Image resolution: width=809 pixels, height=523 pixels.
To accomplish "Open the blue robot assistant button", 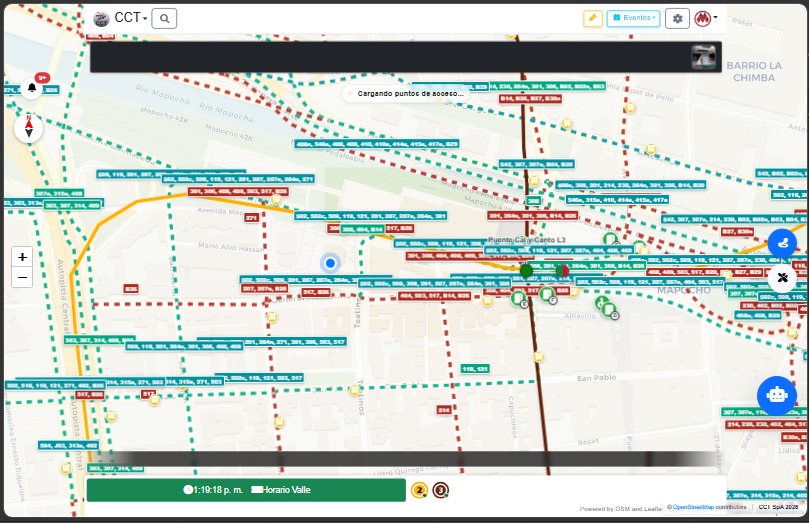I will pyautogui.click(x=776, y=396).
